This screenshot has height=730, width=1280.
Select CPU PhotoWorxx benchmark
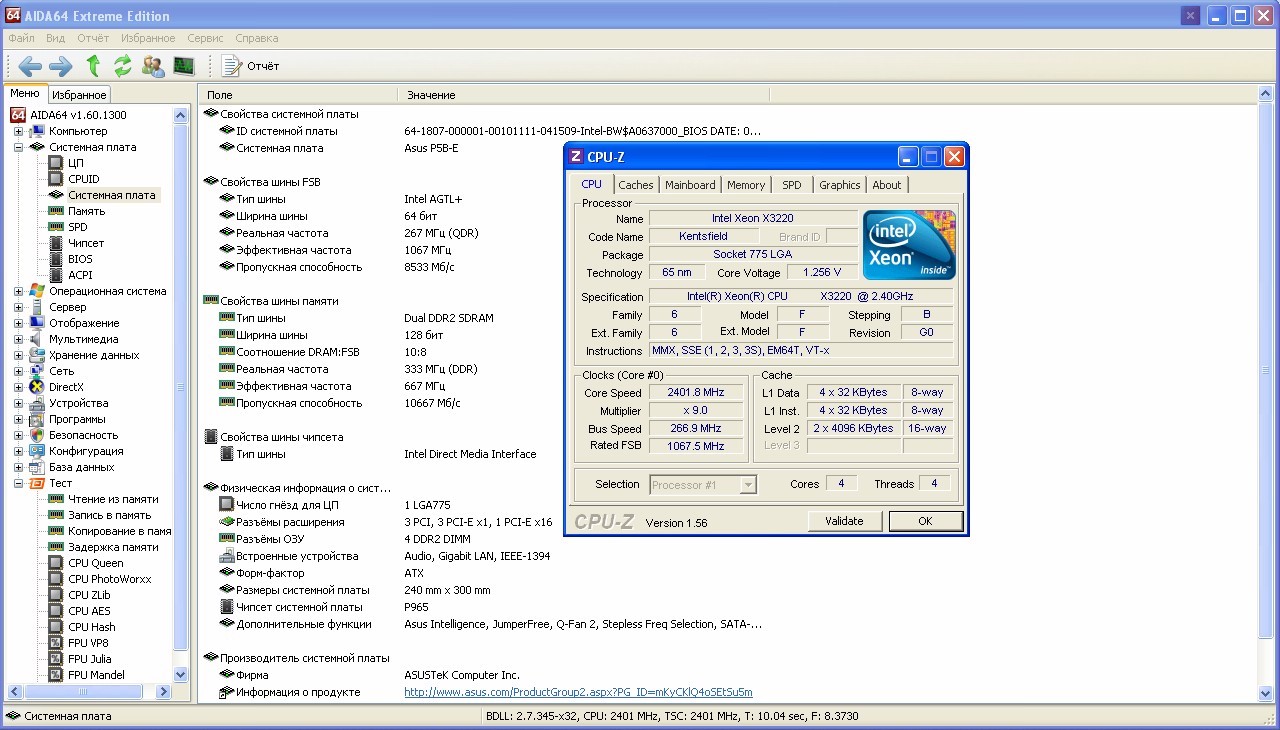point(109,579)
